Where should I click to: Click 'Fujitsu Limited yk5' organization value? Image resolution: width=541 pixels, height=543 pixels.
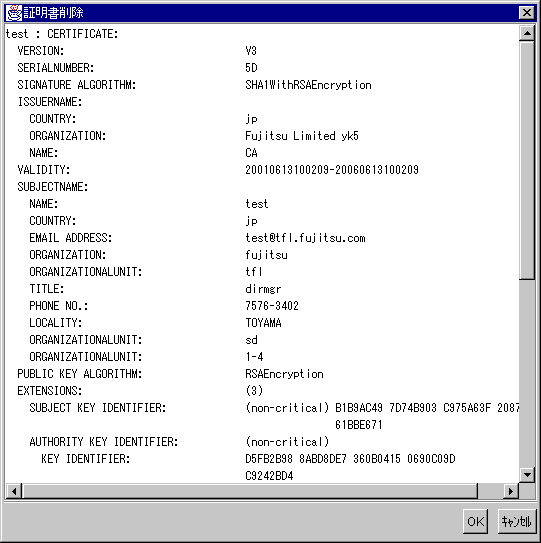pyautogui.click(x=302, y=136)
